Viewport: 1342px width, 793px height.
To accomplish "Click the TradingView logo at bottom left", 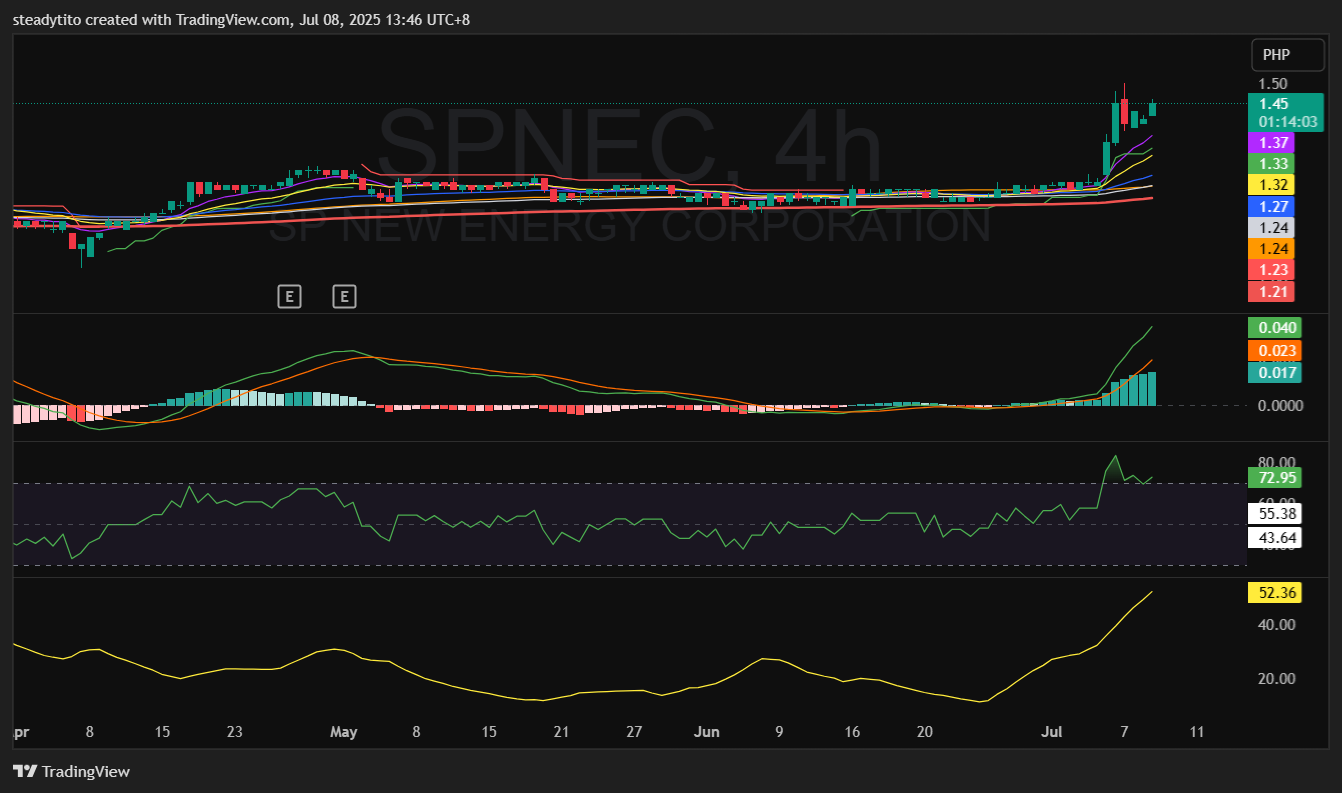I will tap(71, 771).
